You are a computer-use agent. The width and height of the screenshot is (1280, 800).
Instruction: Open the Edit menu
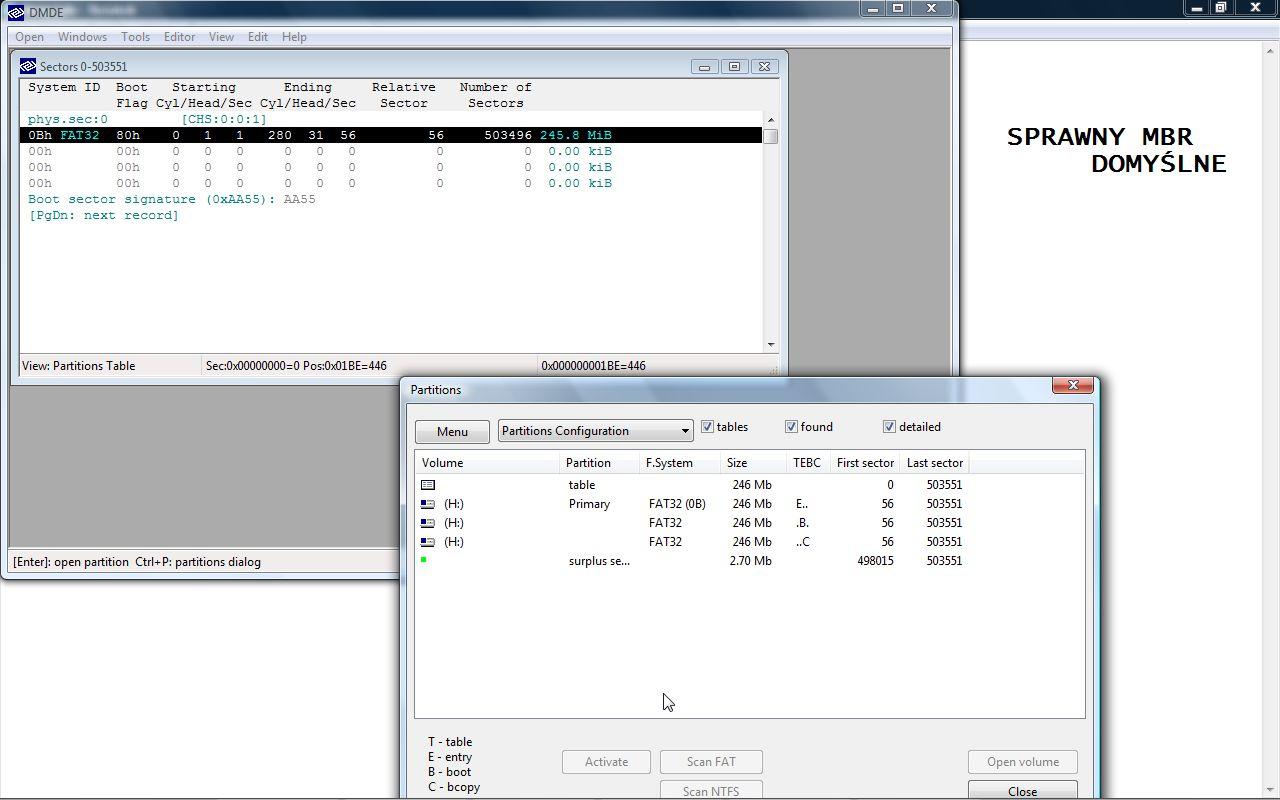257,37
